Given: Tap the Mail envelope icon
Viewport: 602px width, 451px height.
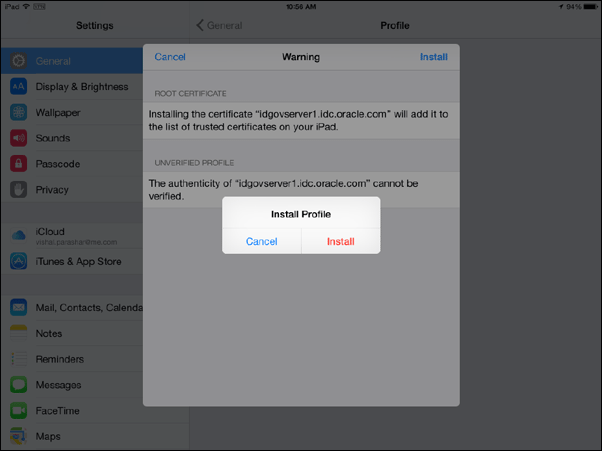Looking at the screenshot, I should pyautogui.click(x=18, y=307).
